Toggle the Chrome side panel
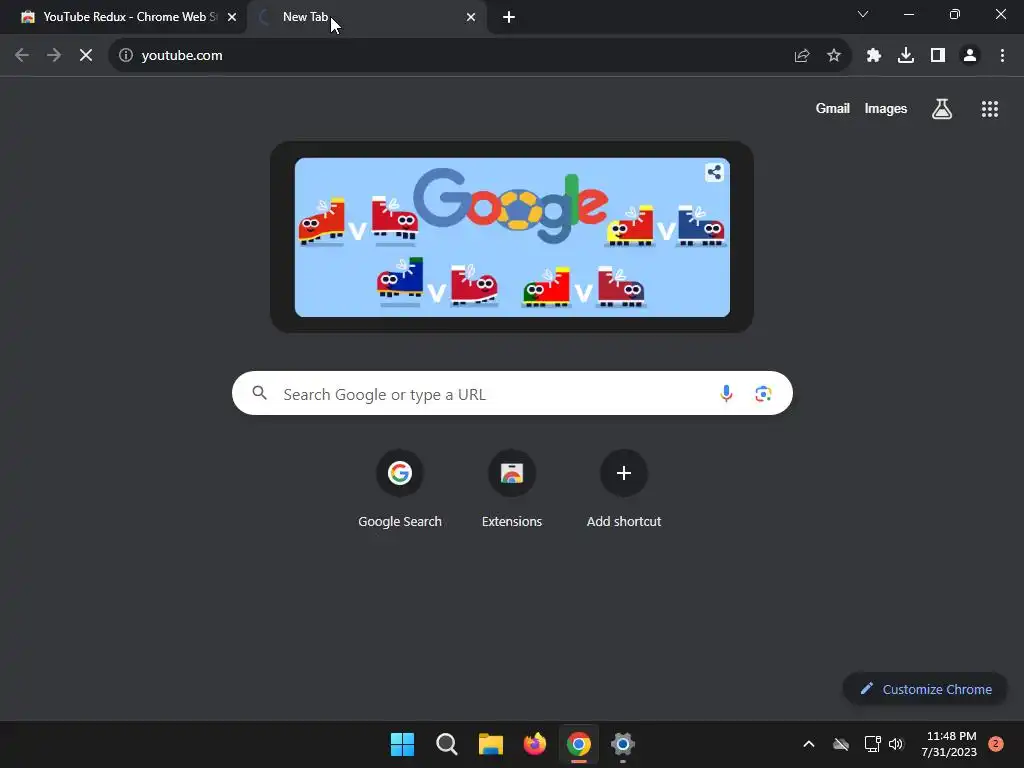 point(938,56)
